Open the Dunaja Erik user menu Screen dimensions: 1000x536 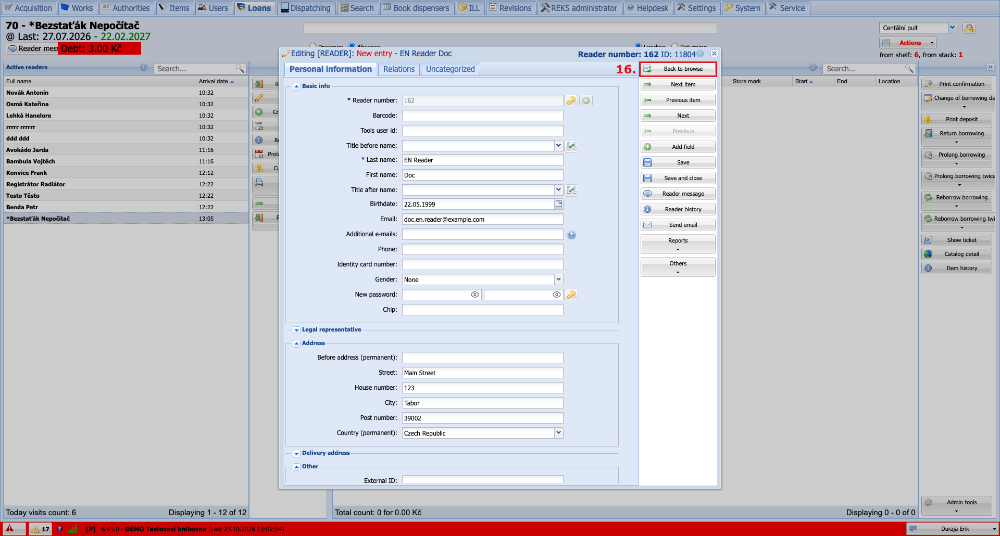(x=951, y=529)
